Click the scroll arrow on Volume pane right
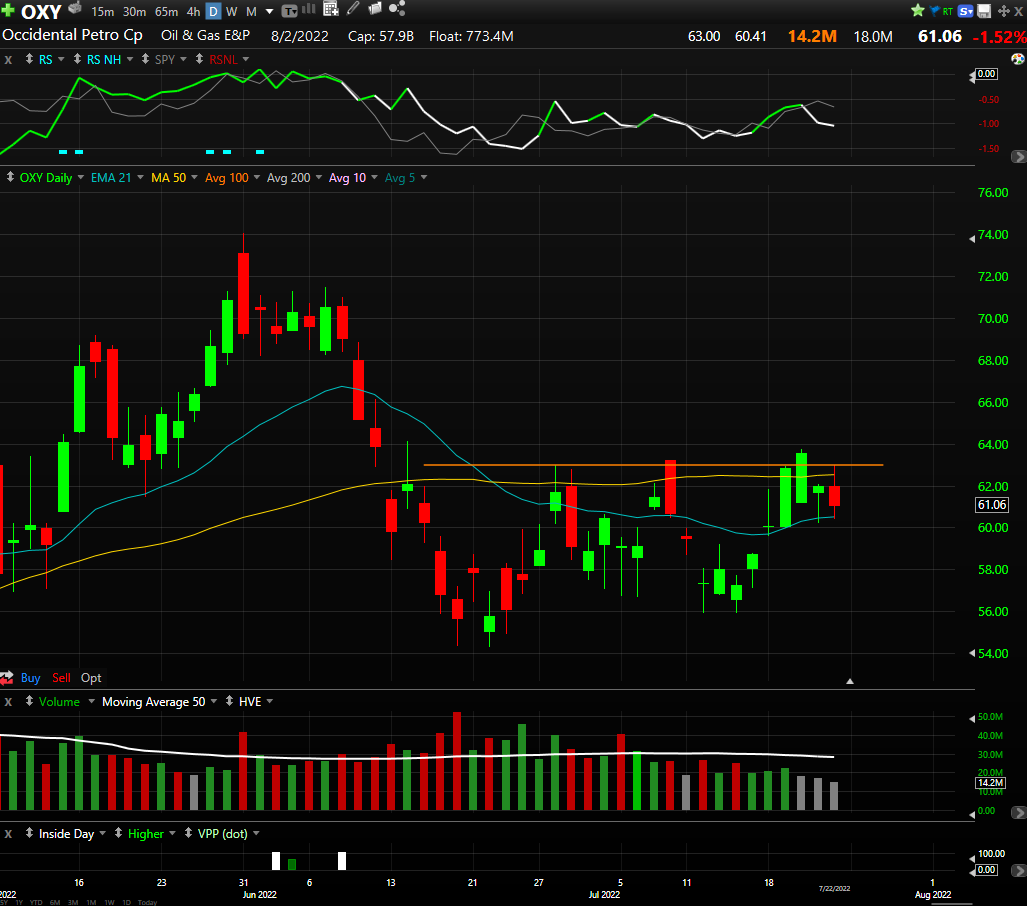Viewport: 1027px width, 906px height. pos(1018,812)
